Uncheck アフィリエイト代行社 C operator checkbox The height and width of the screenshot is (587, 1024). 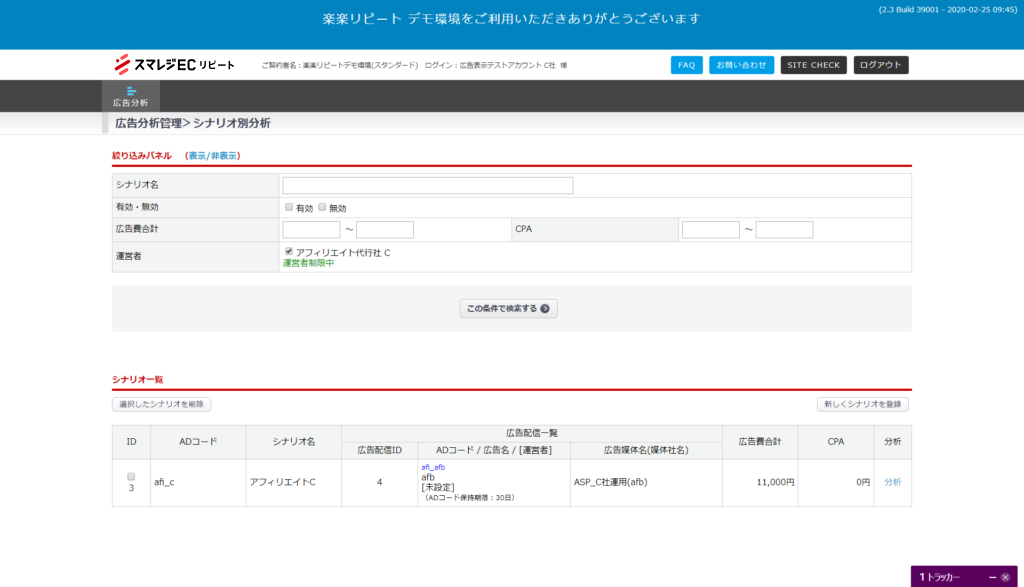point(289,252)
